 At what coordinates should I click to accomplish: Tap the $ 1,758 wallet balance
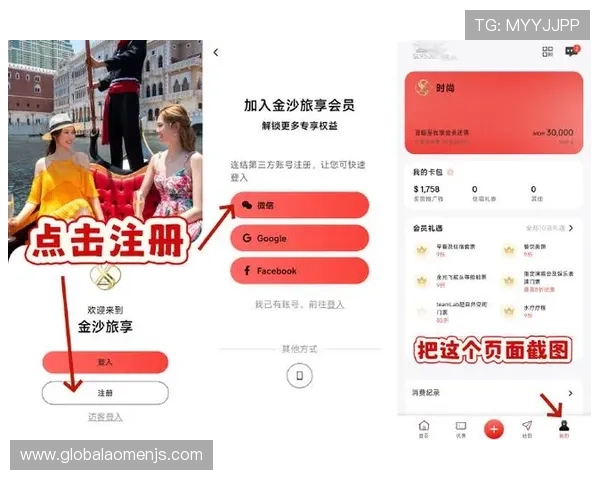pos(427,189)
